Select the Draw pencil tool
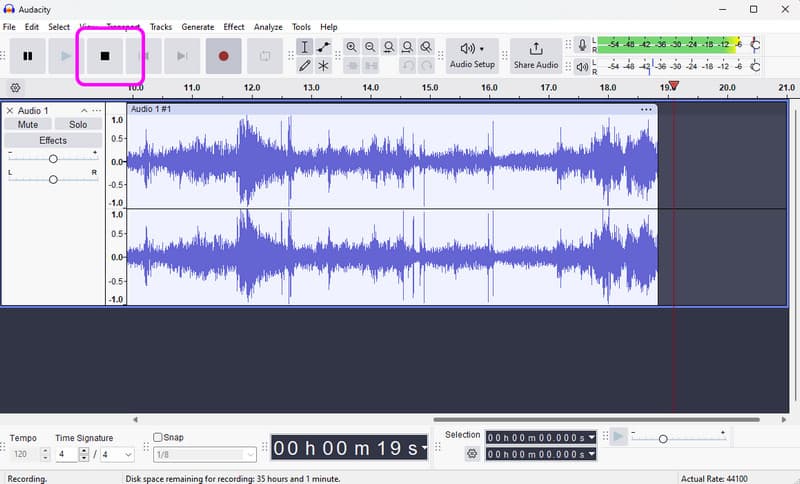Screen dimensions: 800x484 point(305,66)
